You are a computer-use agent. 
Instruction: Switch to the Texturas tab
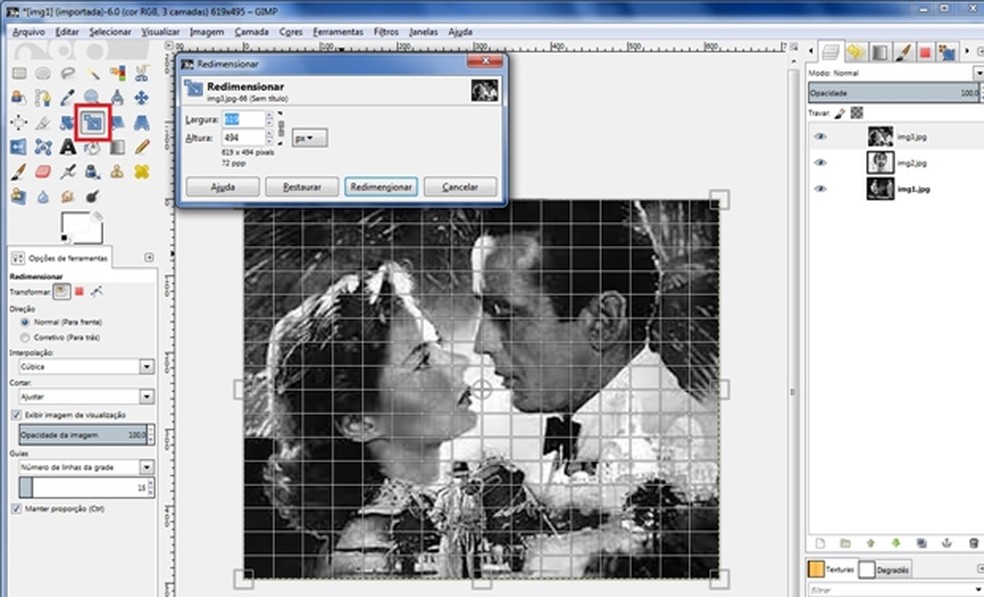(831, 569)
